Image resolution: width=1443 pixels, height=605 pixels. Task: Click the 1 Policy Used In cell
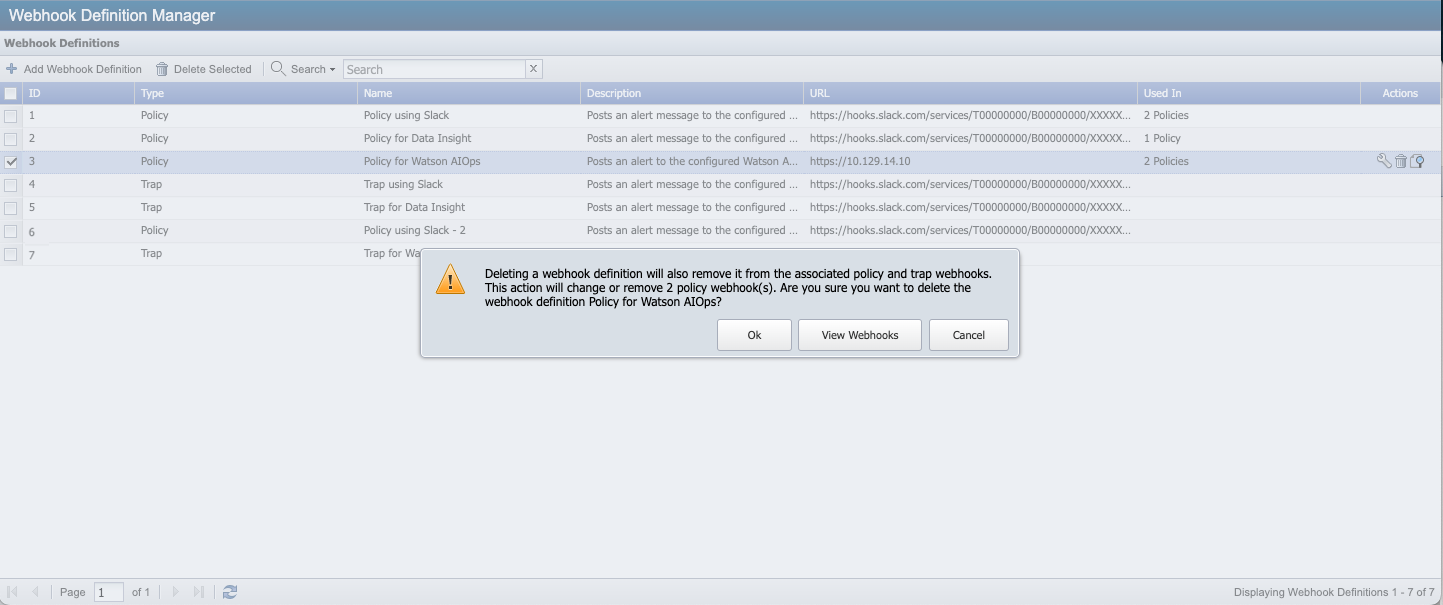tap(1162, 138)
